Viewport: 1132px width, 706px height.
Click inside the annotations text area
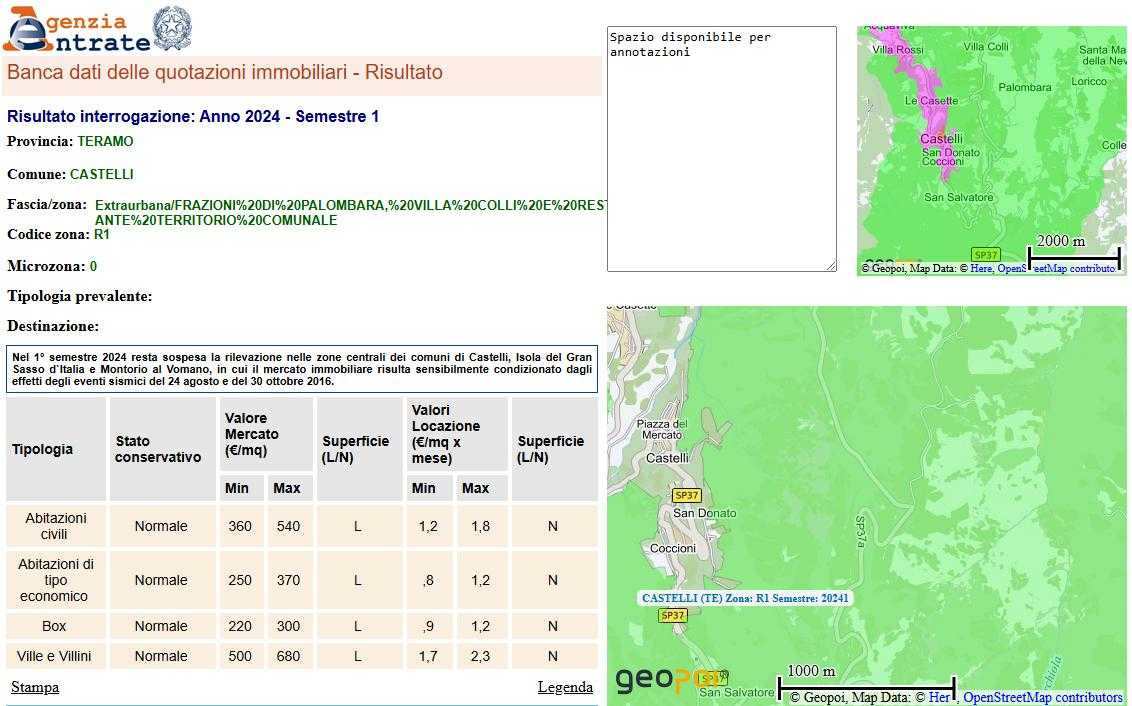[721, 148]
